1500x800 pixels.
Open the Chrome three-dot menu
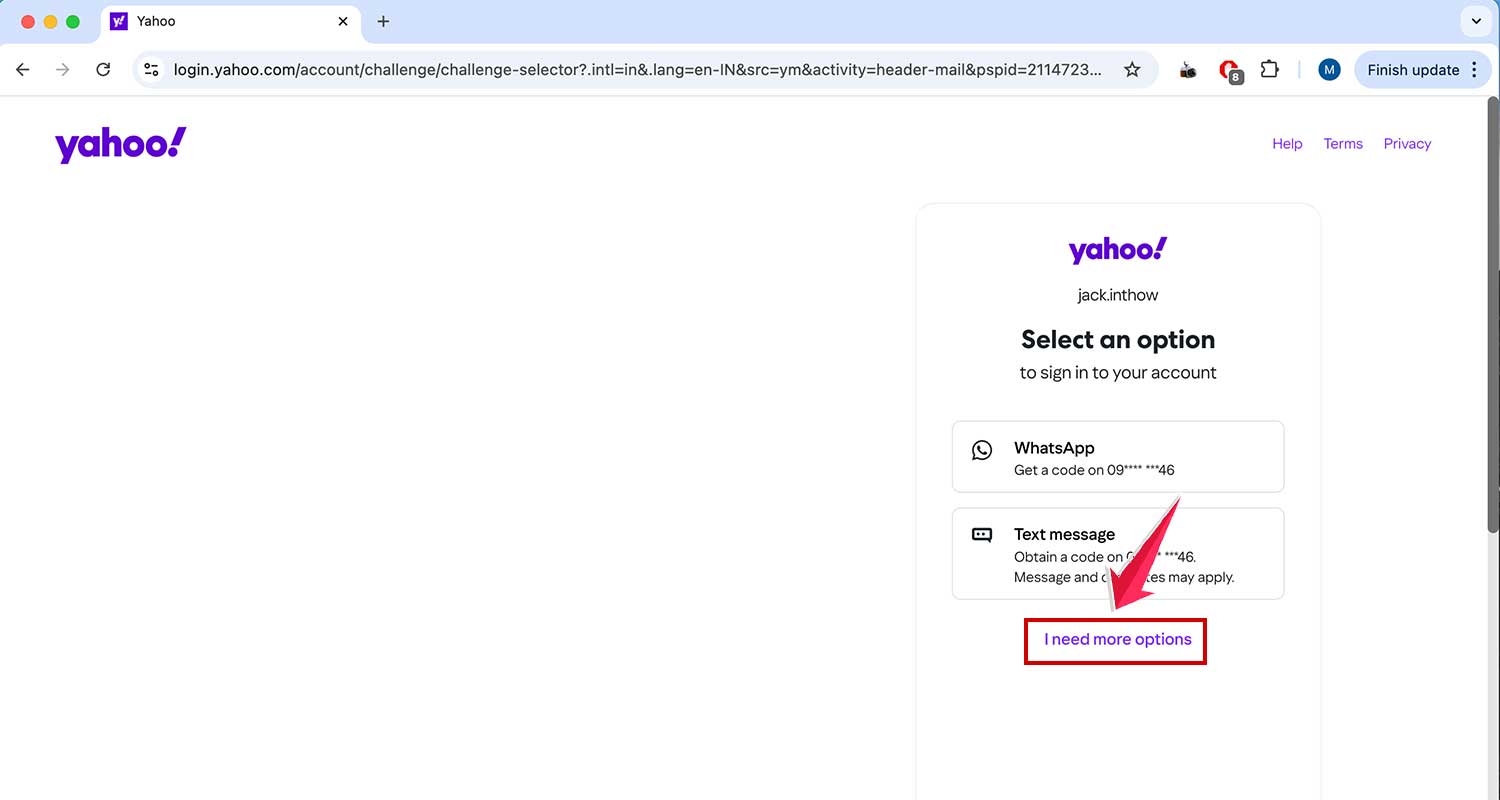[1475, 69]
